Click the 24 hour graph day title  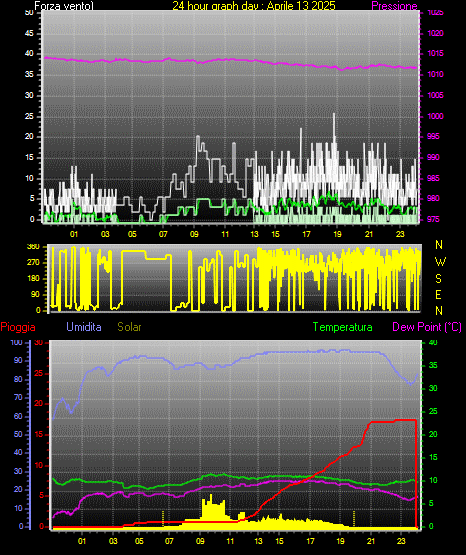tap(254, 6)
